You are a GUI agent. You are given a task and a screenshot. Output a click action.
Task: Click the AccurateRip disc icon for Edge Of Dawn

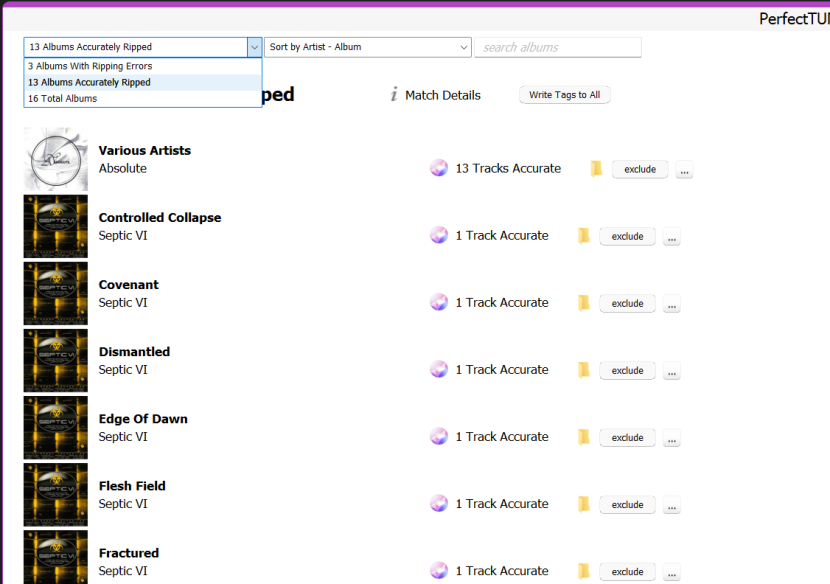coord(439,436)
